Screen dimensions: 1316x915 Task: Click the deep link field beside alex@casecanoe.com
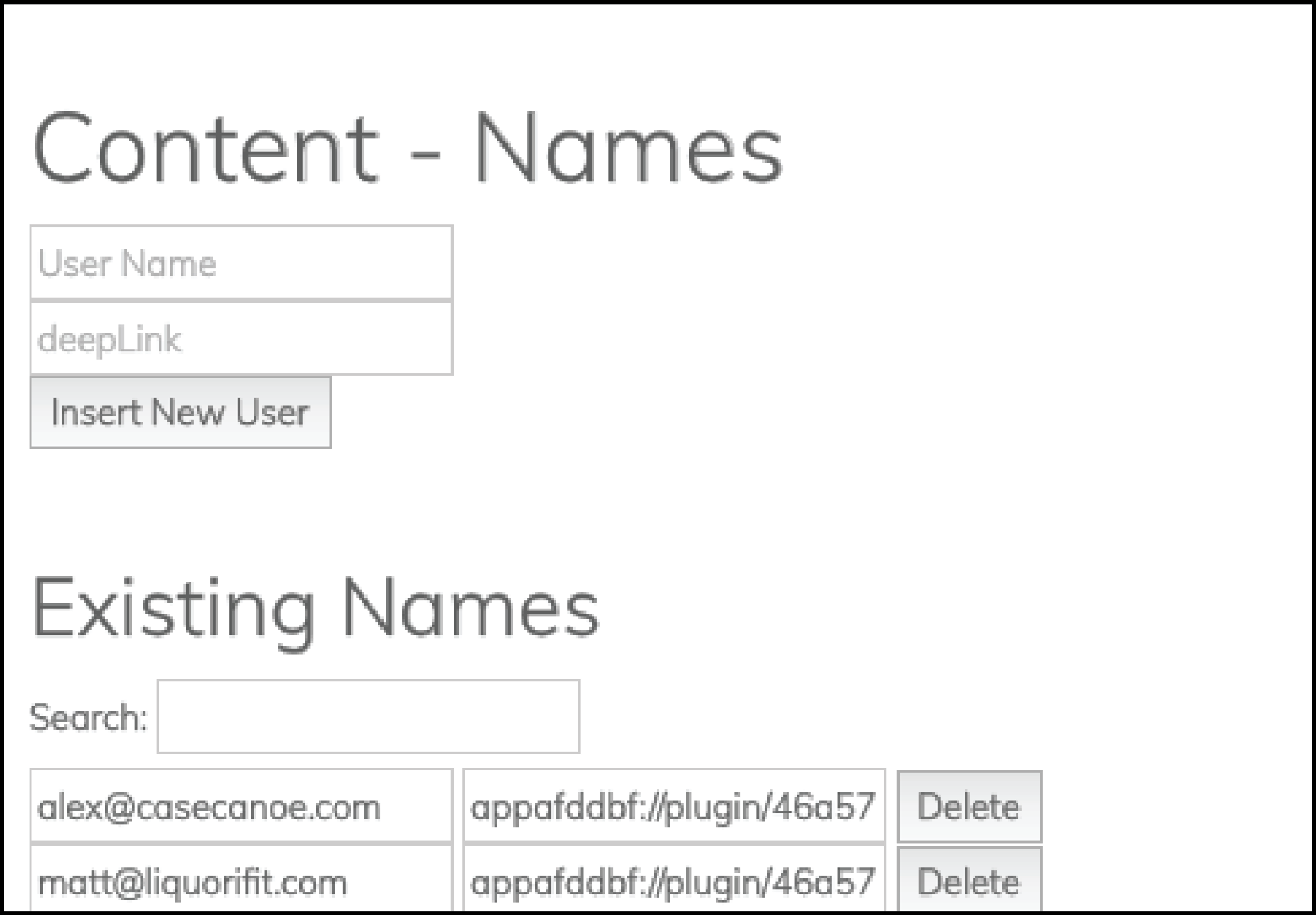click(x=673, y=806)
